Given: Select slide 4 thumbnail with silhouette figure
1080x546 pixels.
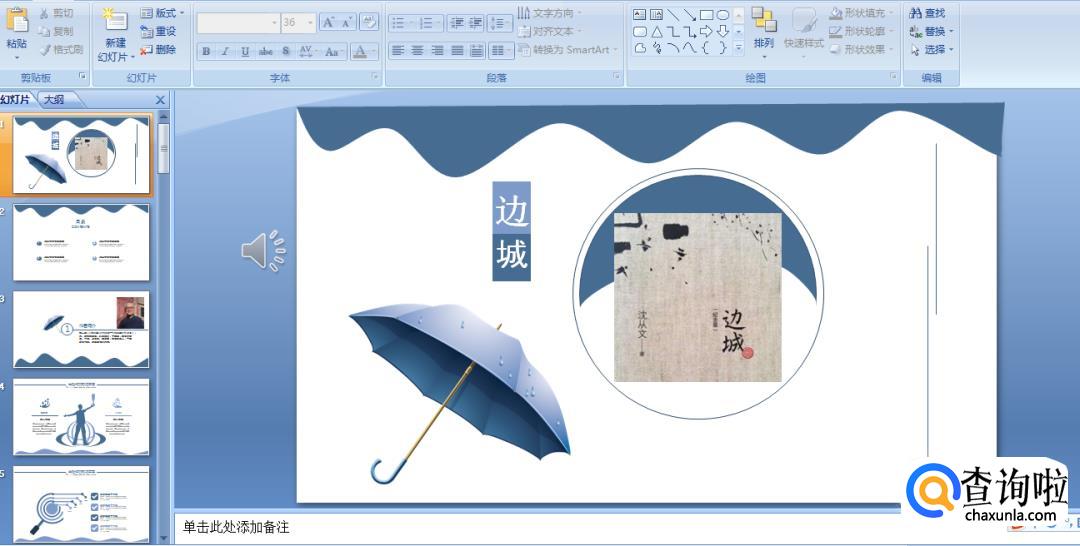Looking at the screenshot, I should pos(81,417).
